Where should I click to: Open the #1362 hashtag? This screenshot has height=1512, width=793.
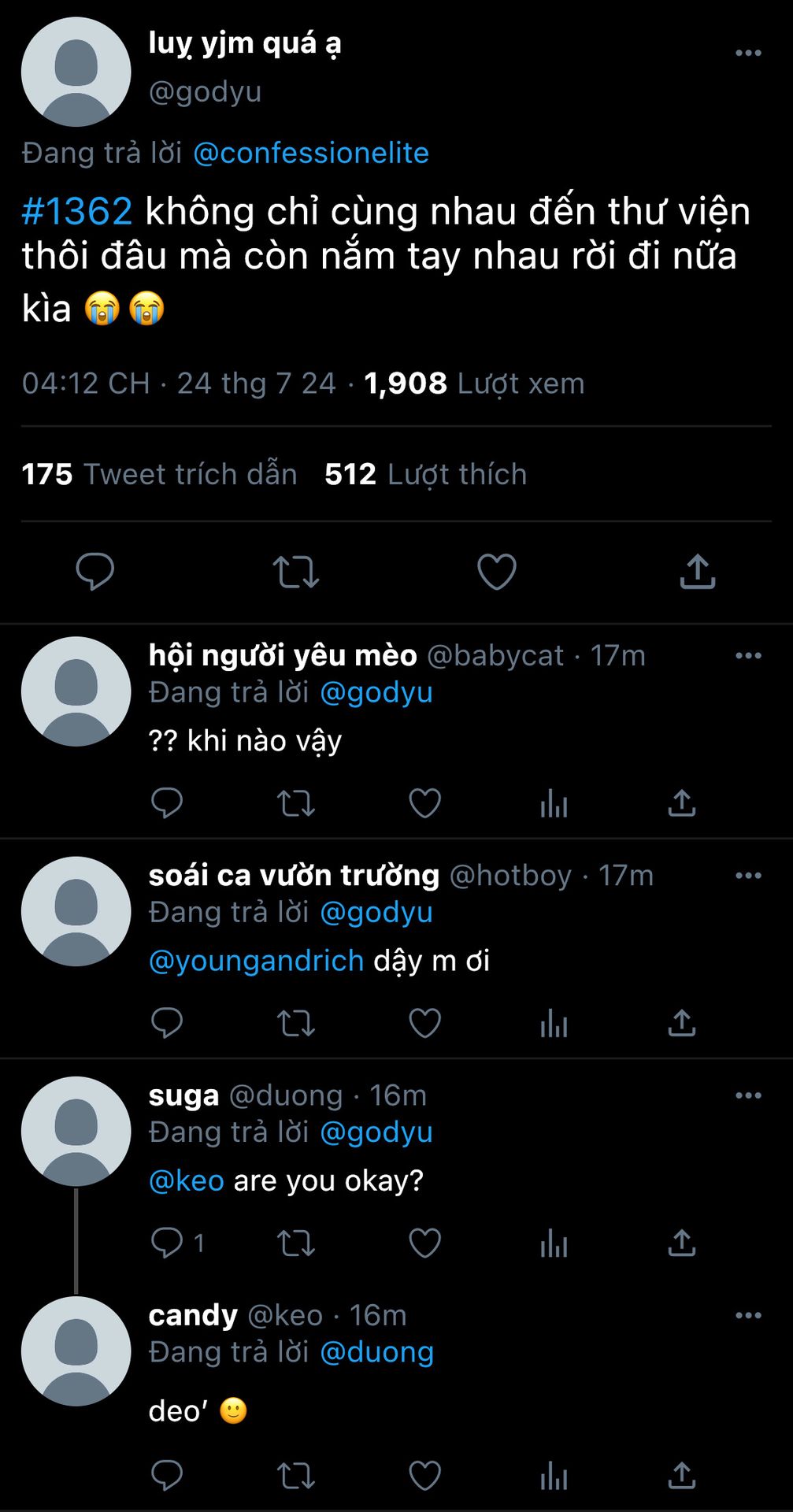coord(77,211)
